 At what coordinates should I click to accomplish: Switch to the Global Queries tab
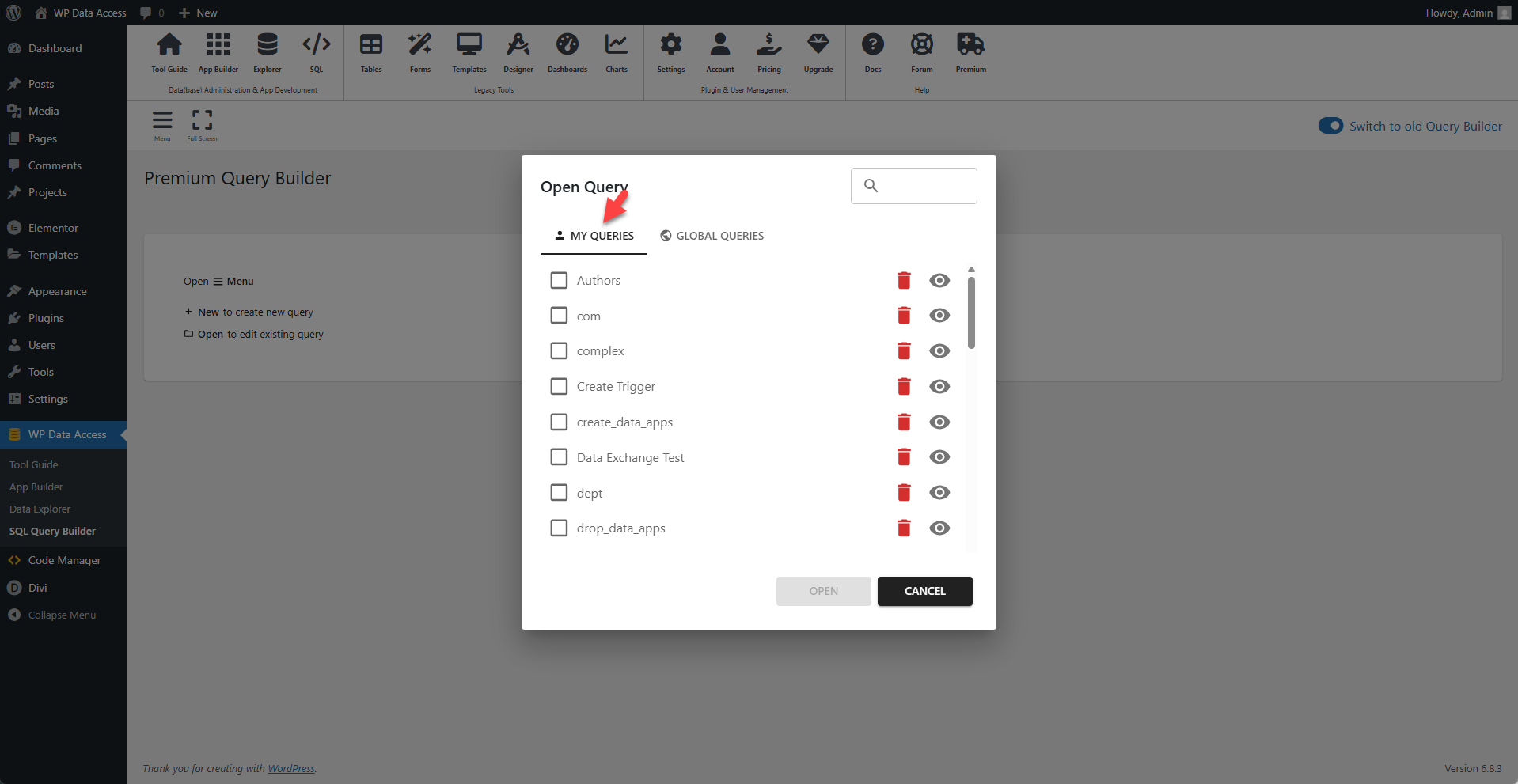point(712,236)
